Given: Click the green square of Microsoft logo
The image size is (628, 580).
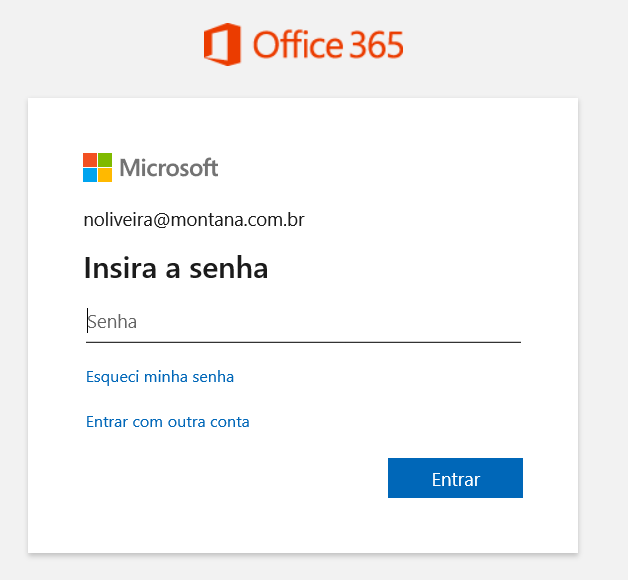Looking at the screenshot, I should (105, 160).
